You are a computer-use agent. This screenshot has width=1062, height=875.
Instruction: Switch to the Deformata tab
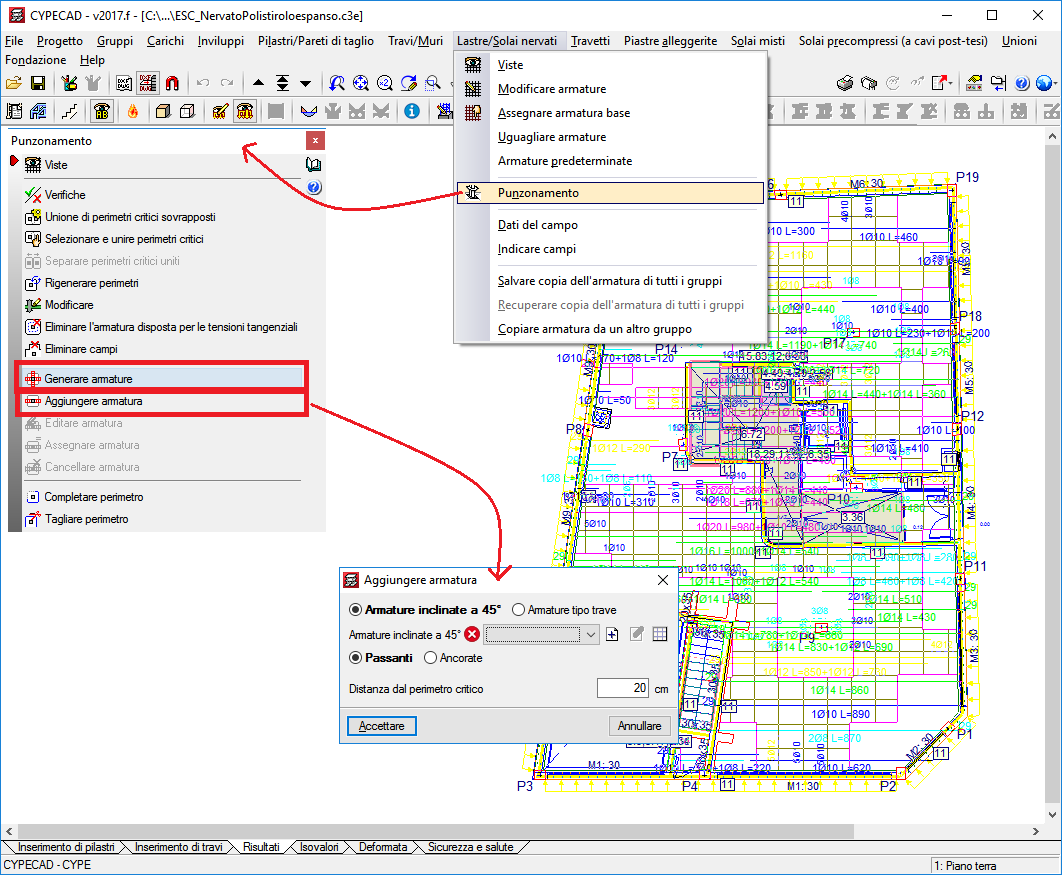tap(383, 847)
